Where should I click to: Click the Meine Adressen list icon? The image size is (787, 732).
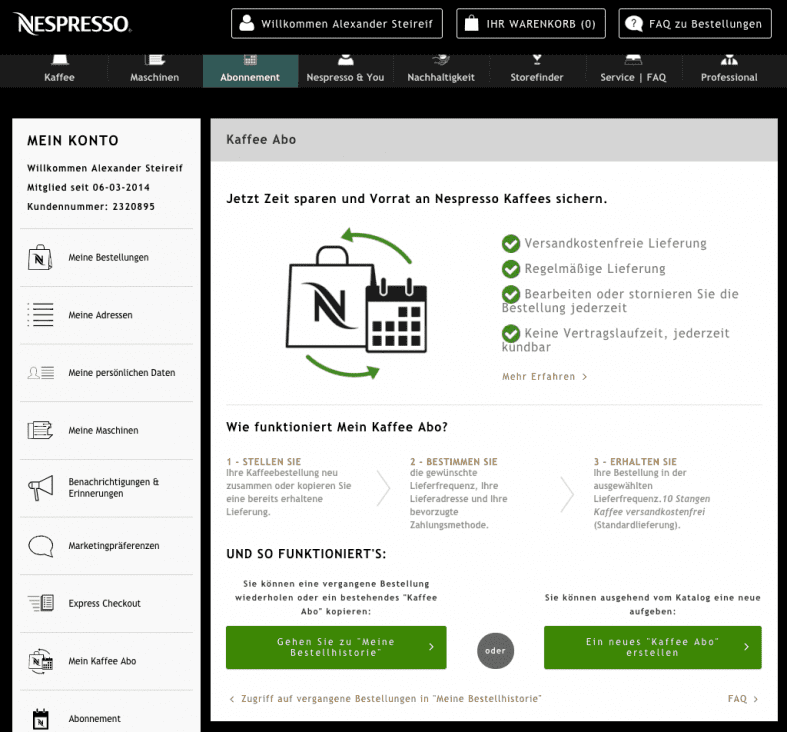40,315
